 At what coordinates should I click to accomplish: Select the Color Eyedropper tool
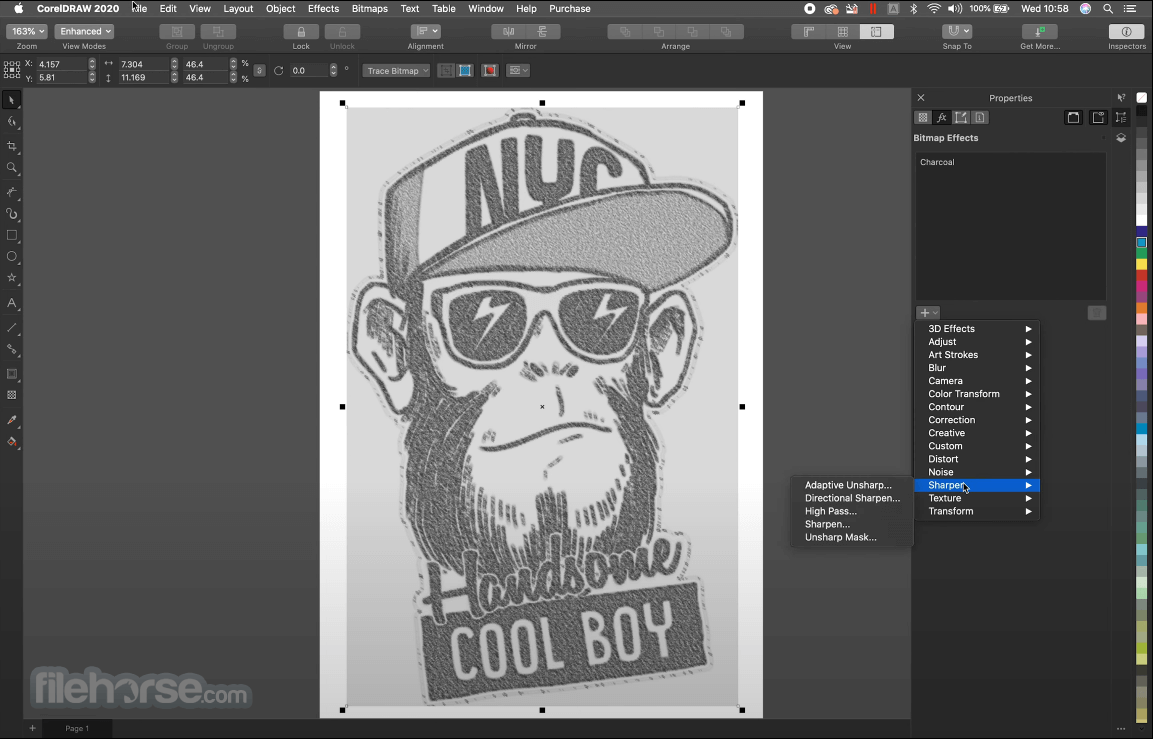click(x=11, y=420)
